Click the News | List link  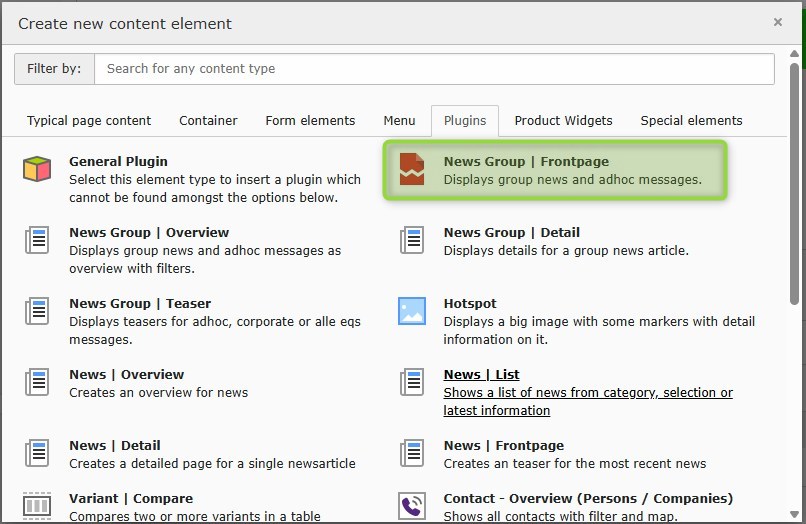[481, 375]
